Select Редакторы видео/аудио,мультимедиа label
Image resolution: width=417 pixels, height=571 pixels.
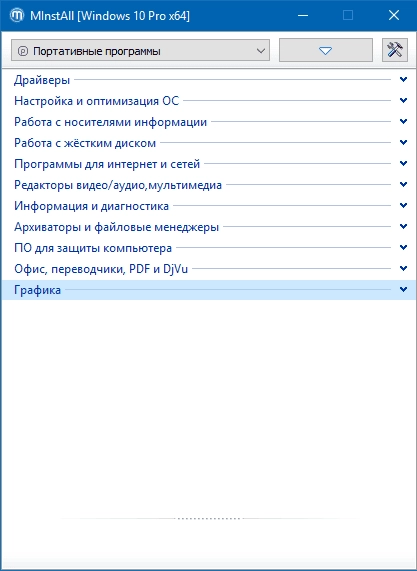[118, 185]
